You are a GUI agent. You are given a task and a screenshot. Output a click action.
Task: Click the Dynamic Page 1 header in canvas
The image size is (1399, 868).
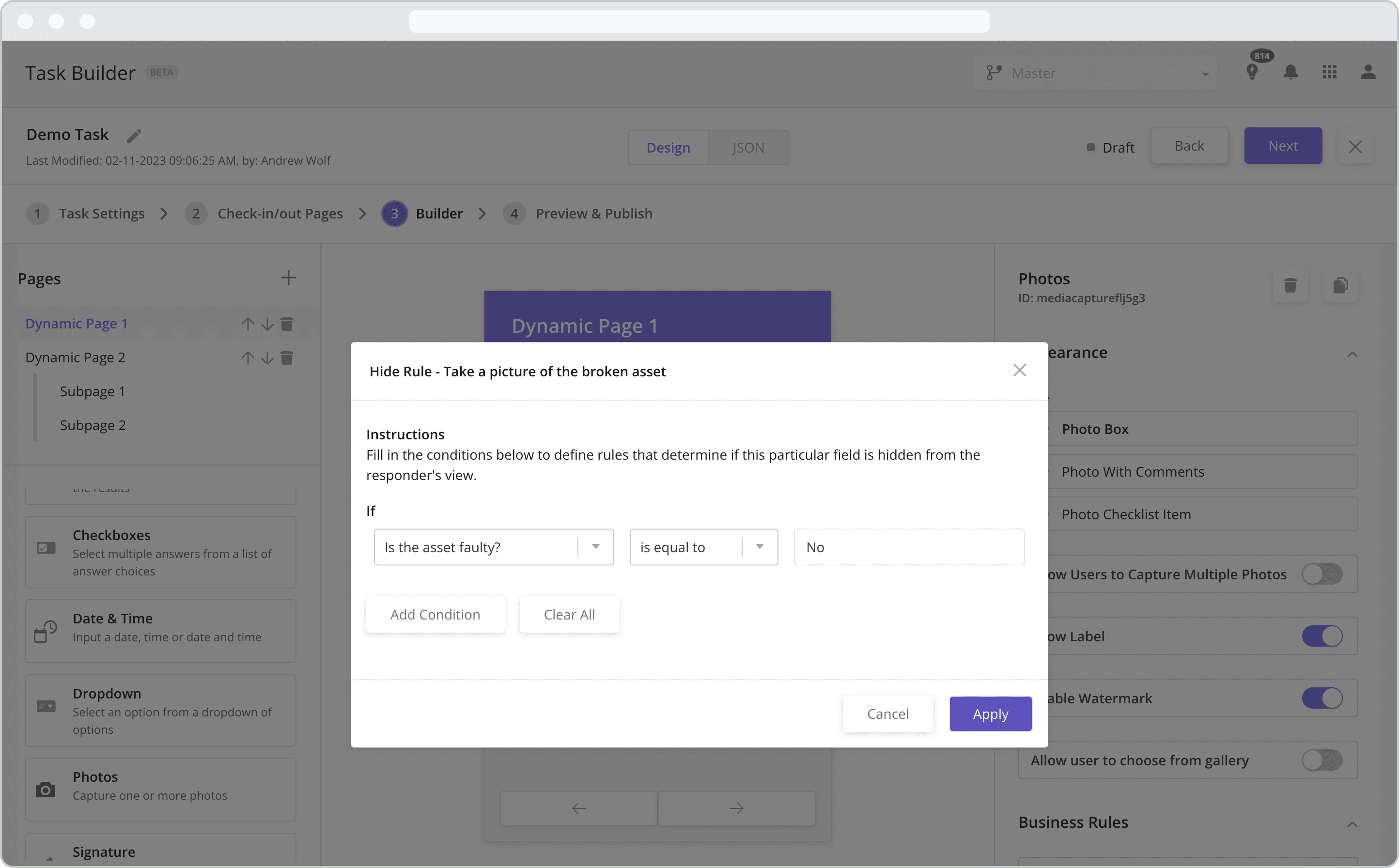pyautogui.click(x=657, y=317)
